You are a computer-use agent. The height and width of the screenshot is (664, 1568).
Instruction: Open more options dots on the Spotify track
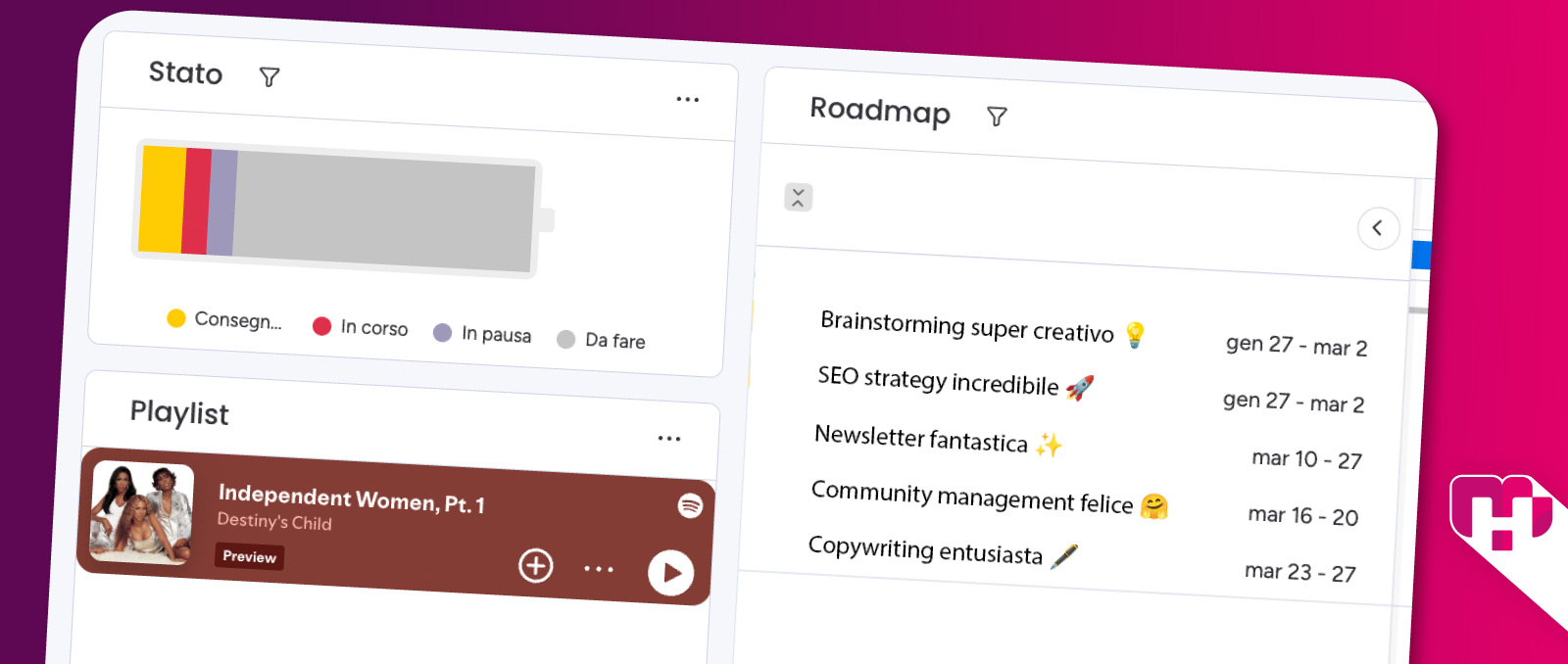point(599,568)
